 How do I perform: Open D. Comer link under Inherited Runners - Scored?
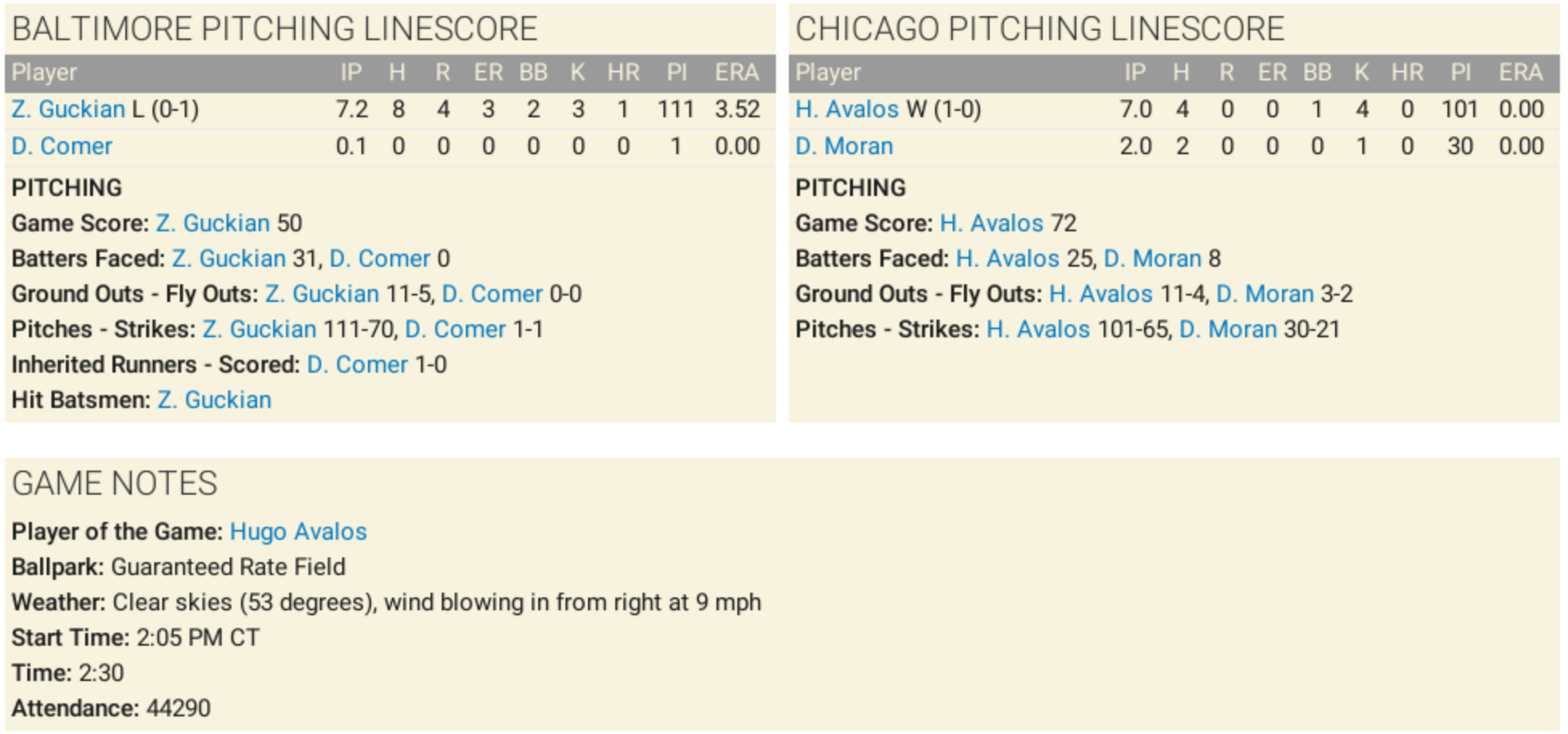coord(357,365)
